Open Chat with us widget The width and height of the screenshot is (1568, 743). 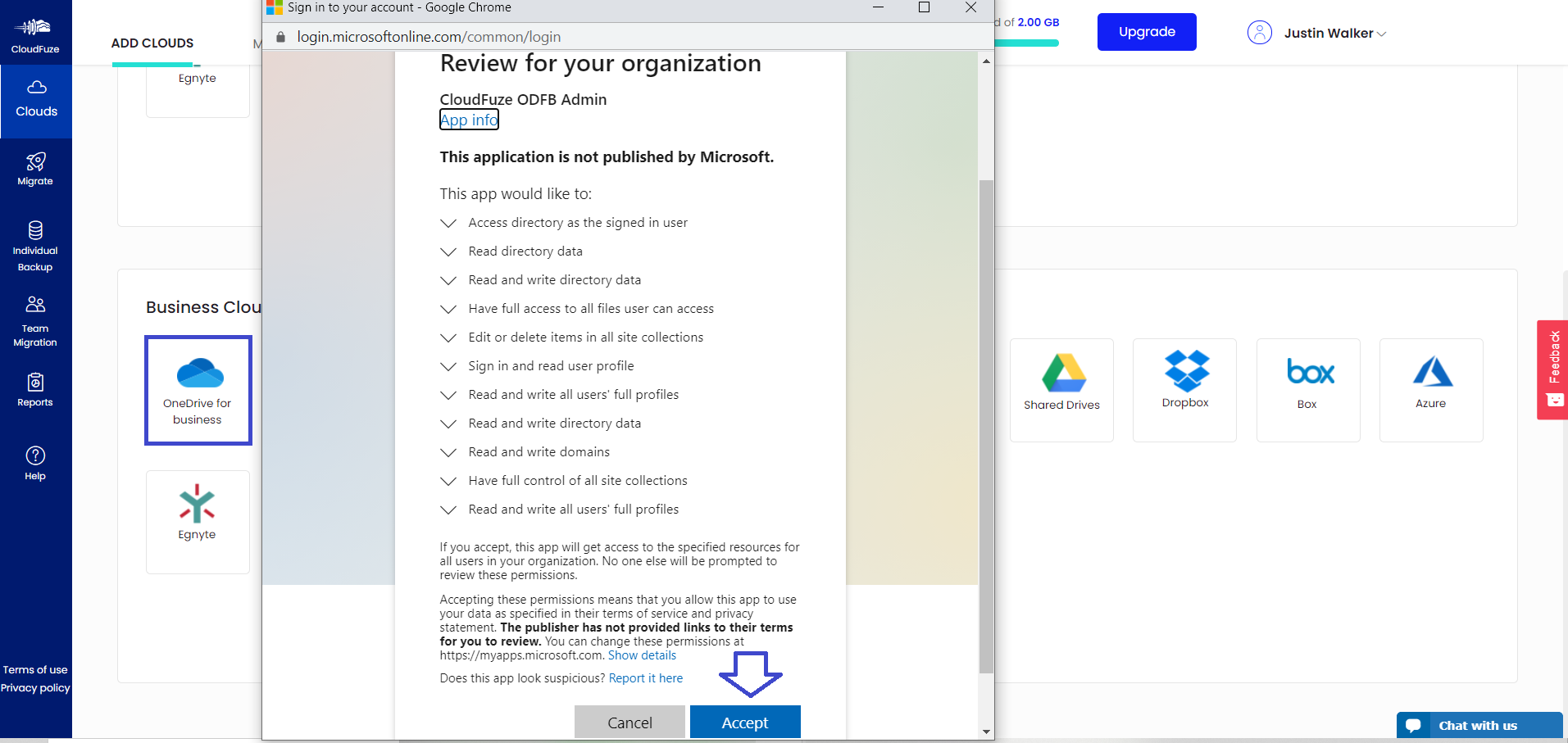[1479, 726]
